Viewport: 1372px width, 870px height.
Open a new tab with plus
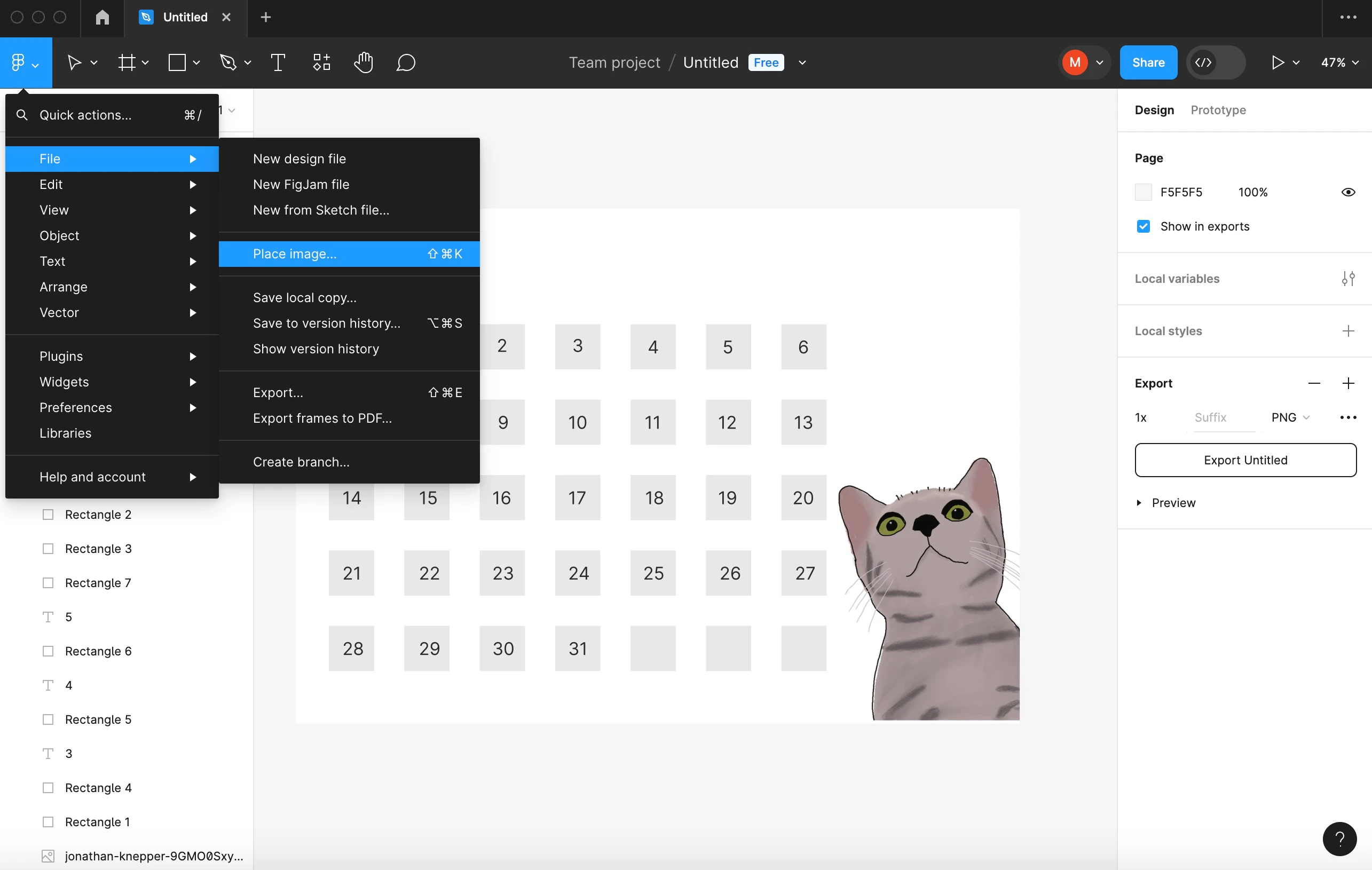point(265,17)
